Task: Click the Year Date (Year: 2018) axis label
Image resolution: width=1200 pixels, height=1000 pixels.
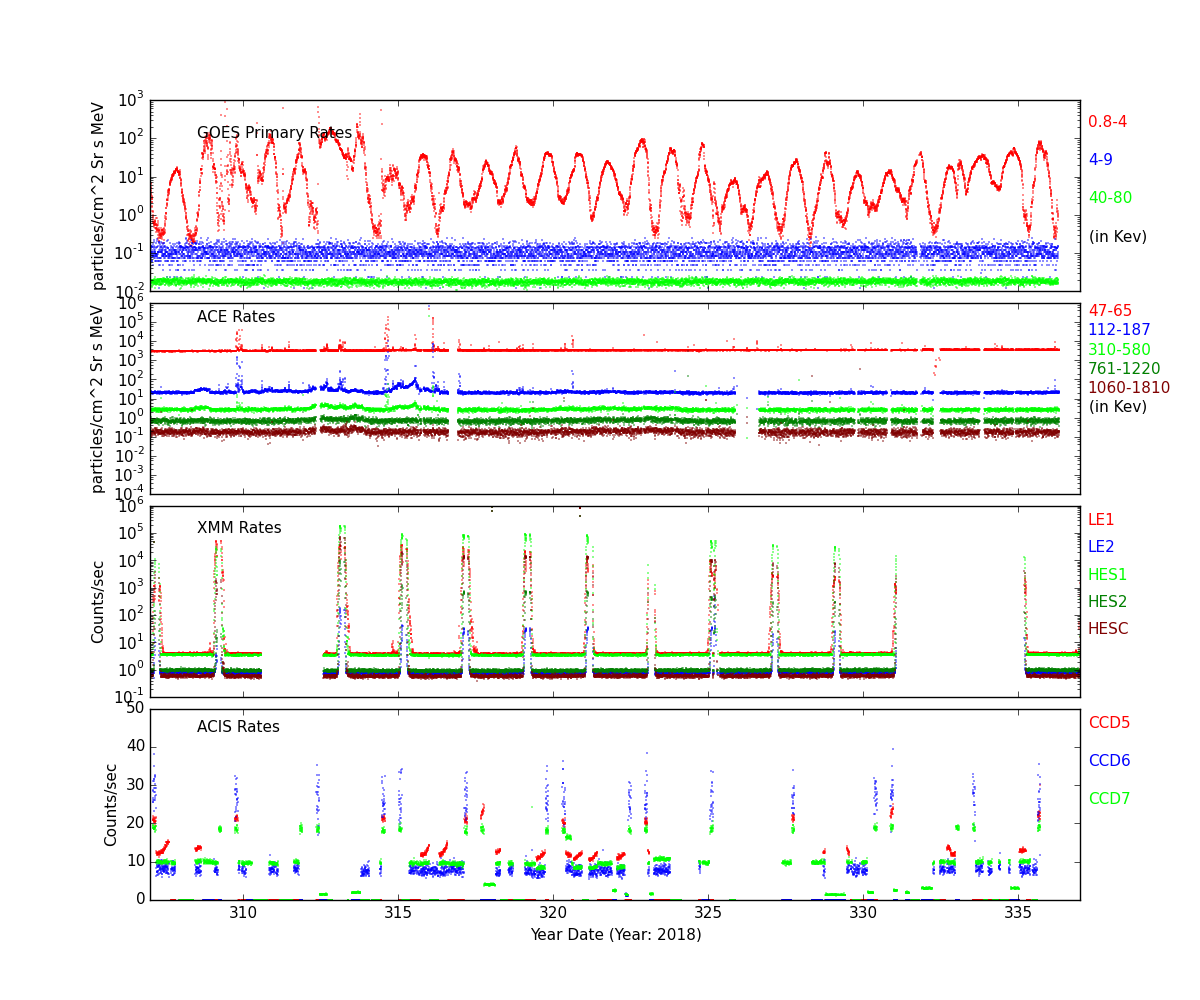Action: [x=615, y=935]
